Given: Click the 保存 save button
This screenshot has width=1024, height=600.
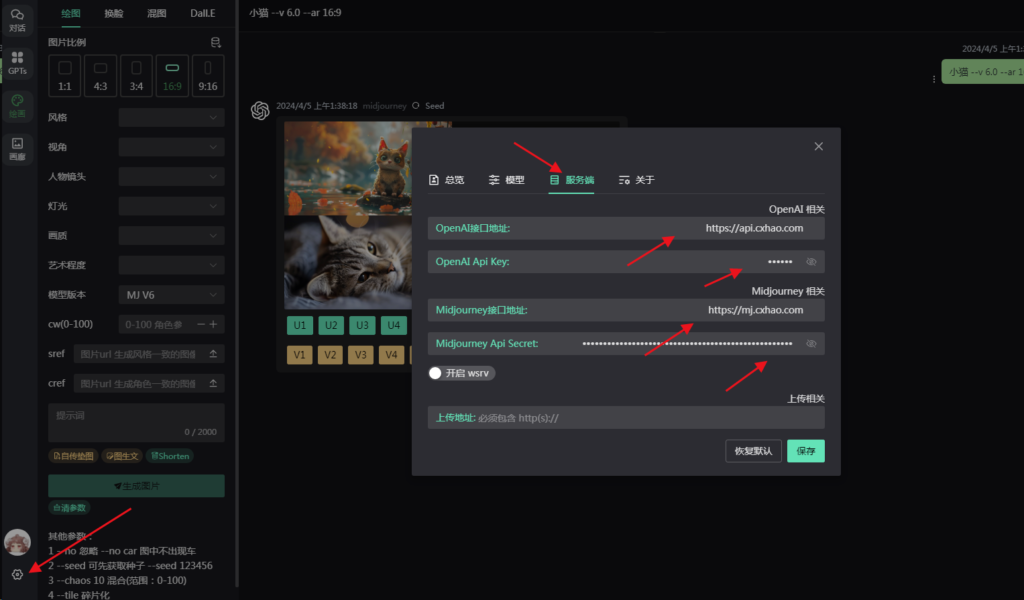Looking at the screenshot, I should click(805, 451).
